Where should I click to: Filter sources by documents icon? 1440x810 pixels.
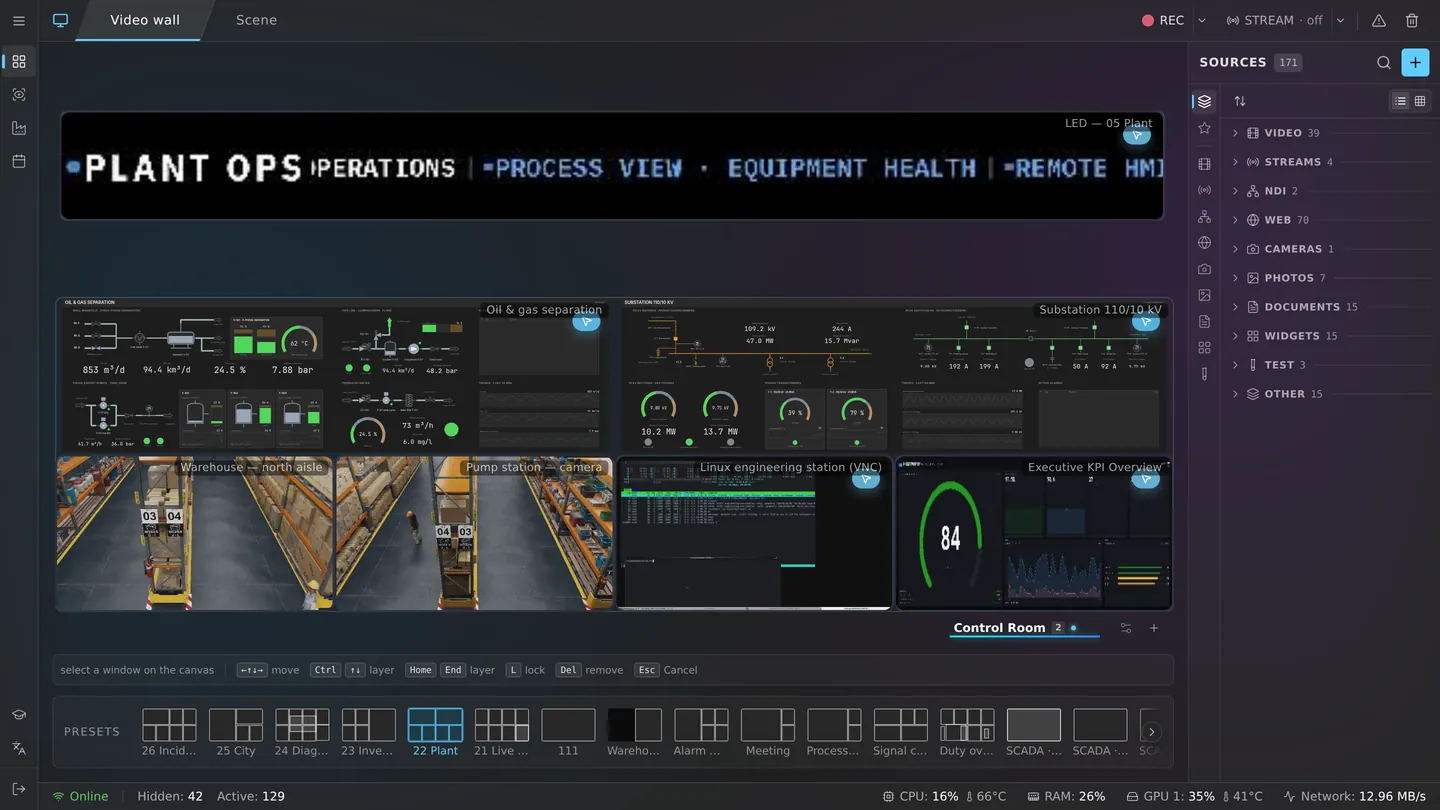click(x=1204, y=321)
